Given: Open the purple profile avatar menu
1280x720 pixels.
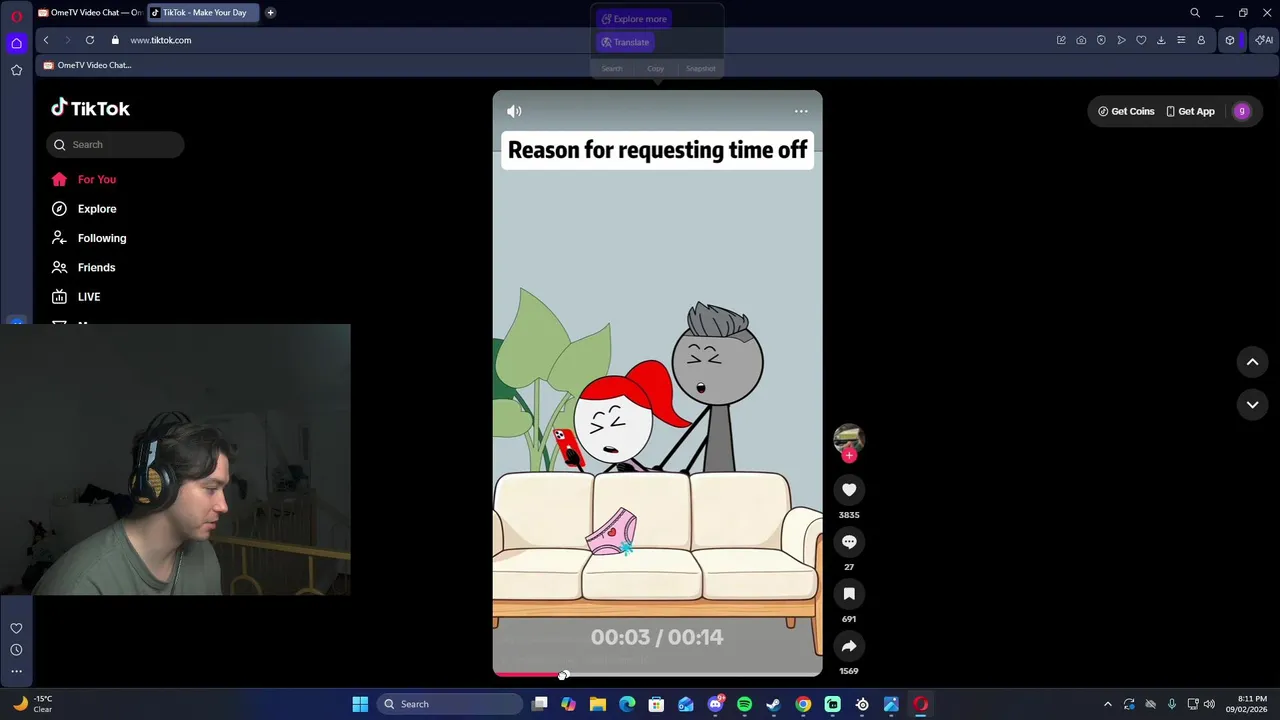Looking at the screenshot, I should pyautogui.click(x=1242, y=111).
